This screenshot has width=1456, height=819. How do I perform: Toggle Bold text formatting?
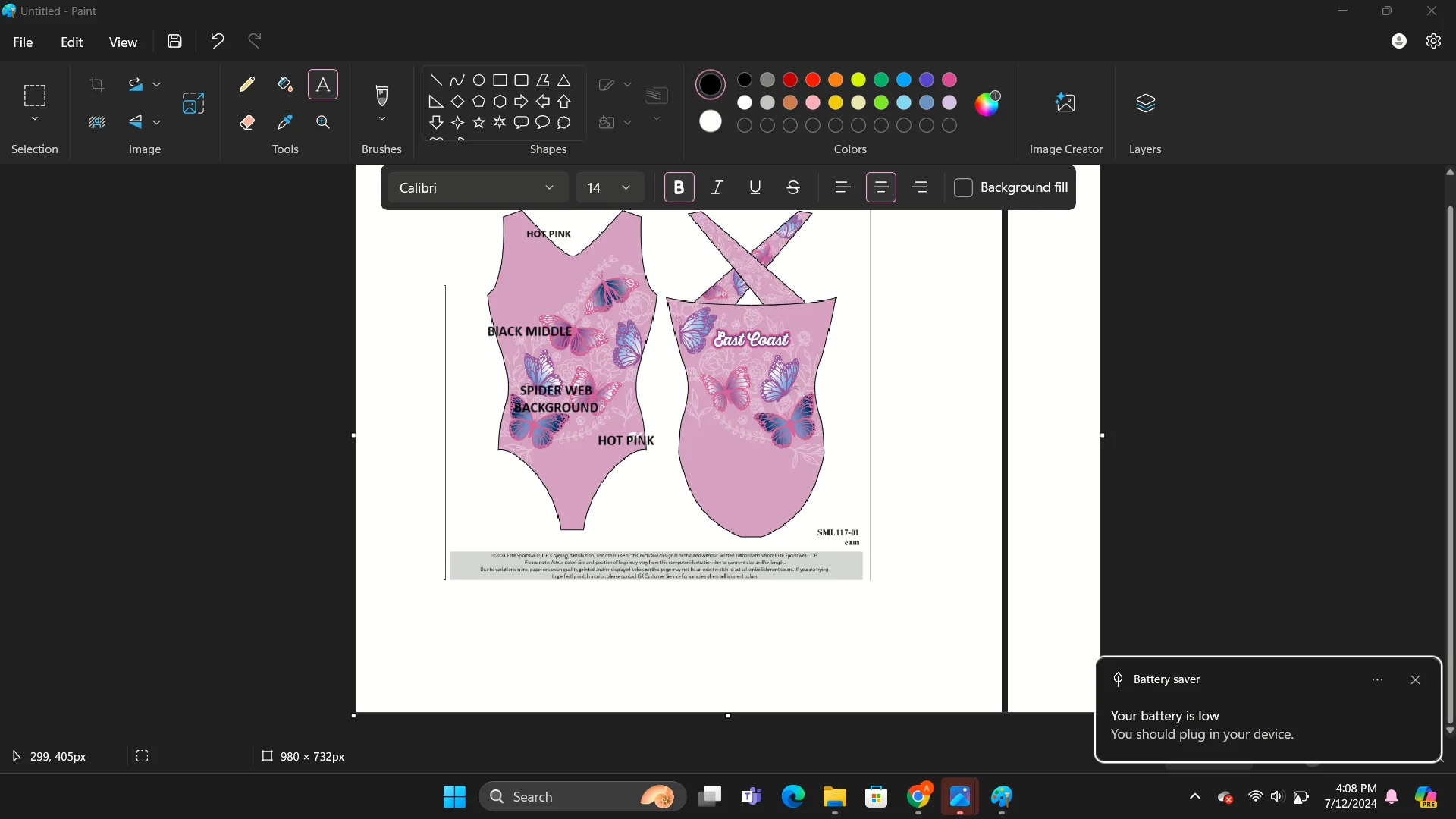pyautogui.click(x=679, y=187)
